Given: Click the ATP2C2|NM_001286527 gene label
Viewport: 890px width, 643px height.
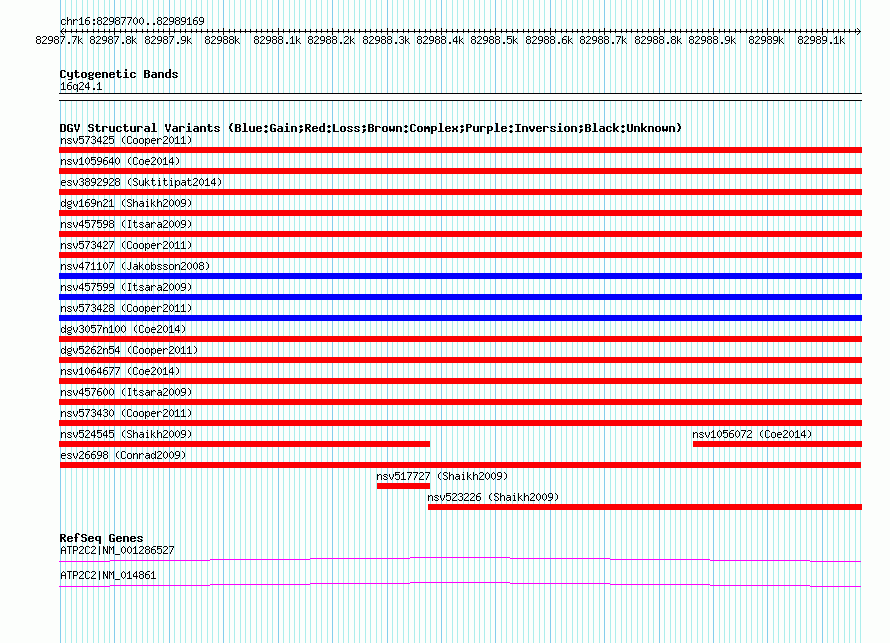Looking at the screenshot, I should coord(117,550).
